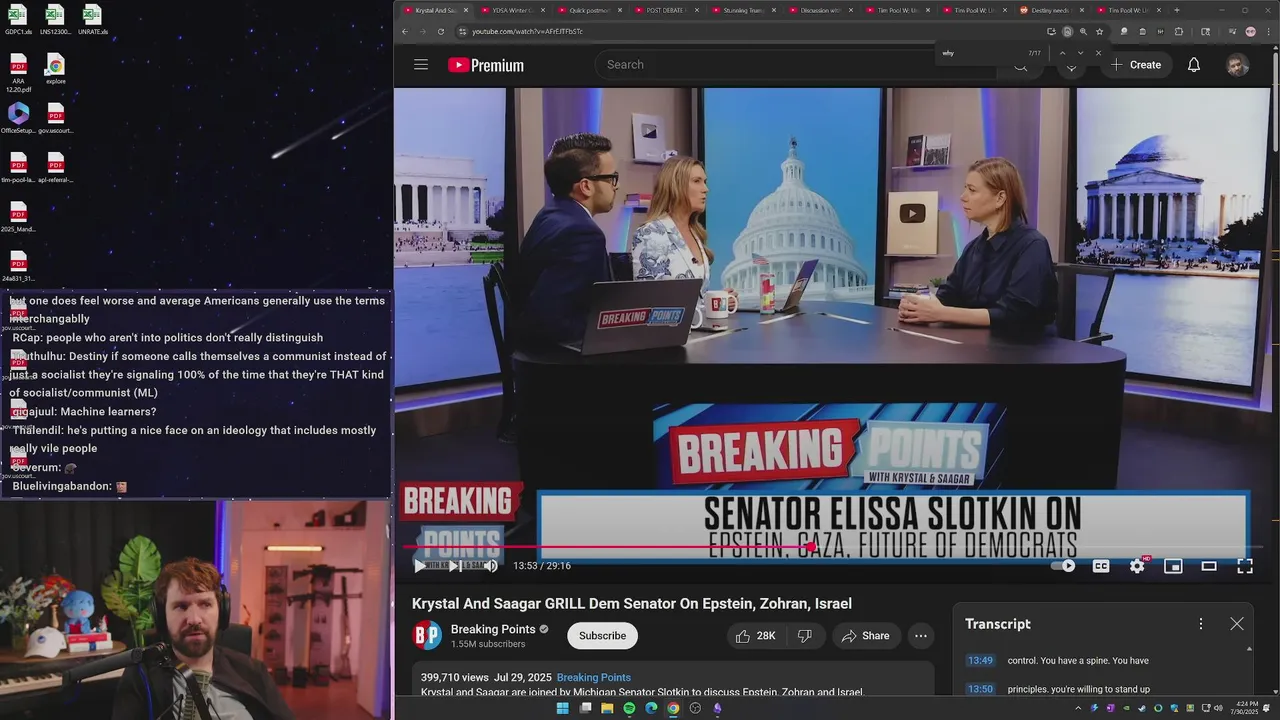
Task: Like the video with 28K likes
Action: 755,636
